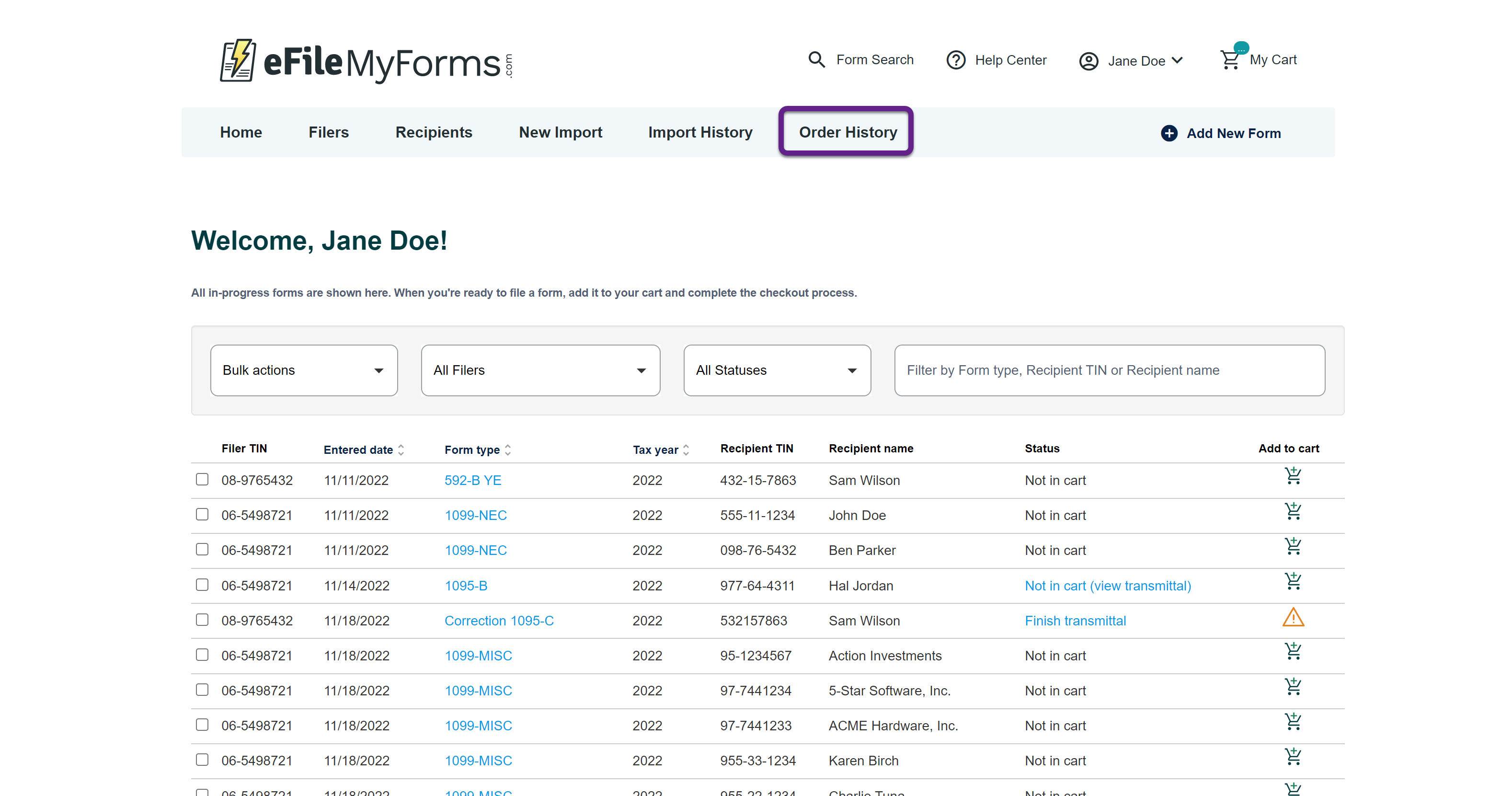Switch to the Import History tab

coord(699,132)
